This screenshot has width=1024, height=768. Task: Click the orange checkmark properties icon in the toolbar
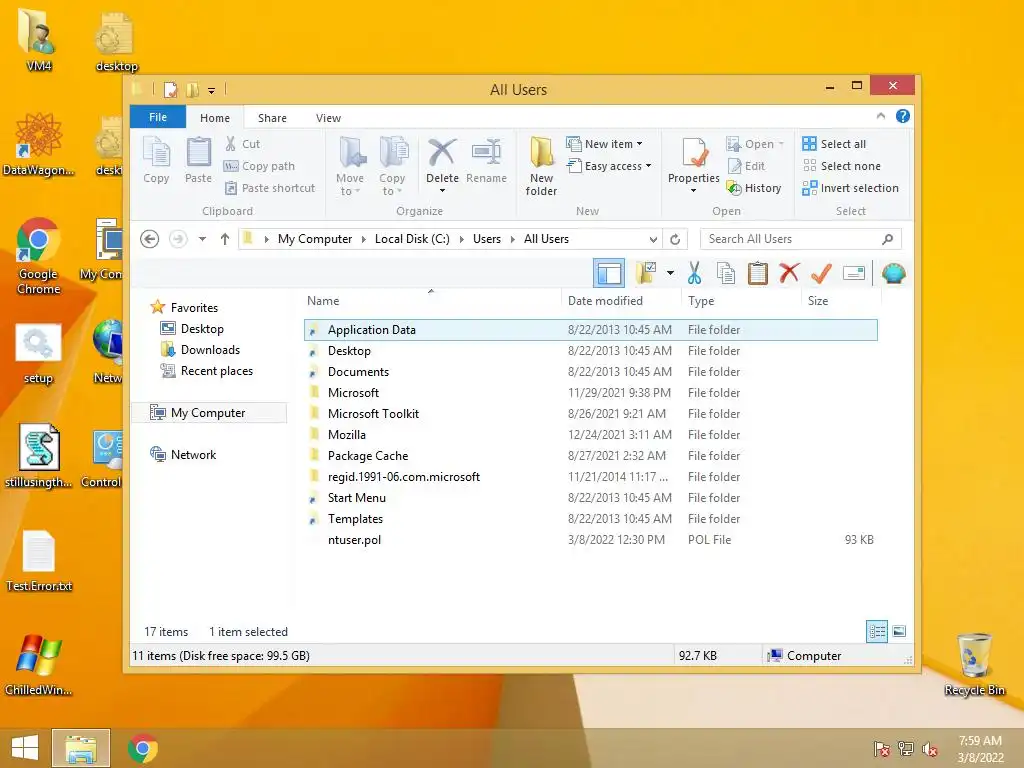coord(821,273)
